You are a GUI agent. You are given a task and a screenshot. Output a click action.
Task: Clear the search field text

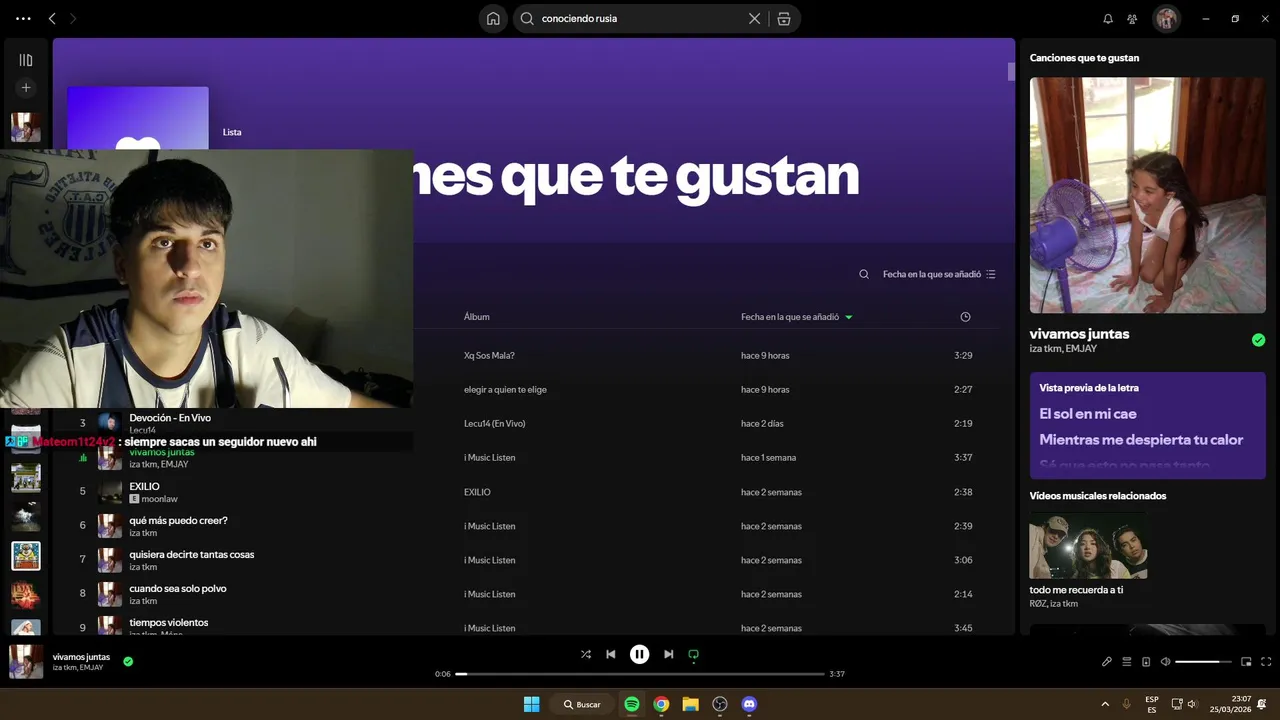coord(755,19)
